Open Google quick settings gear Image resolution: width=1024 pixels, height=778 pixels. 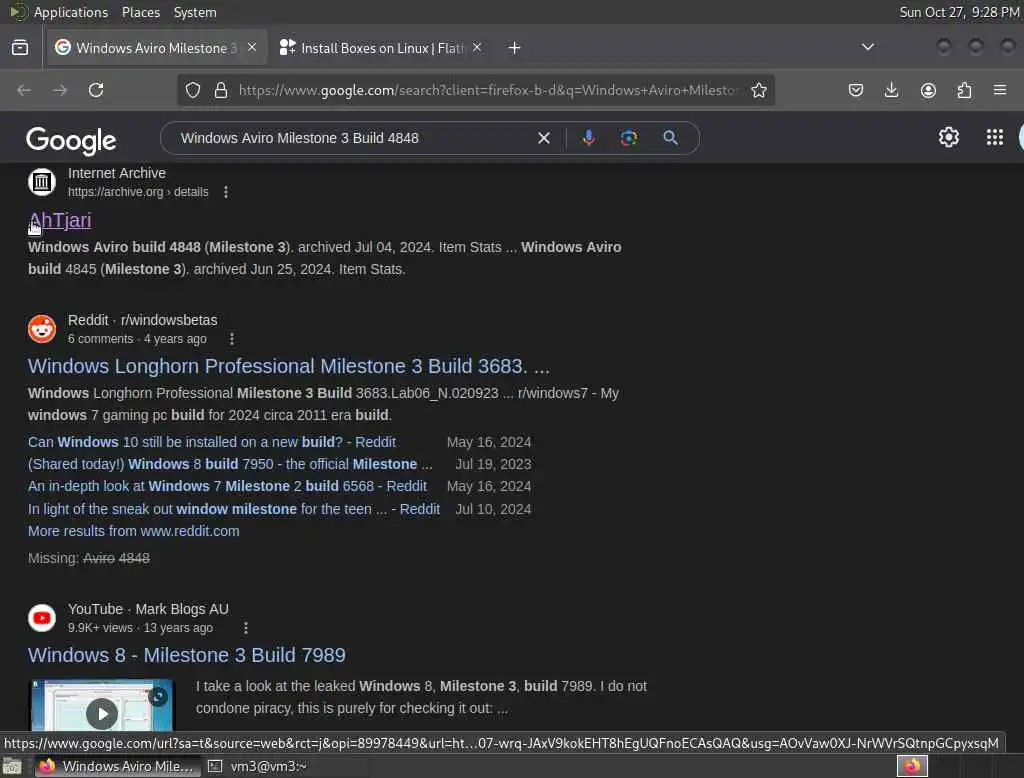[x=949, y=137]
